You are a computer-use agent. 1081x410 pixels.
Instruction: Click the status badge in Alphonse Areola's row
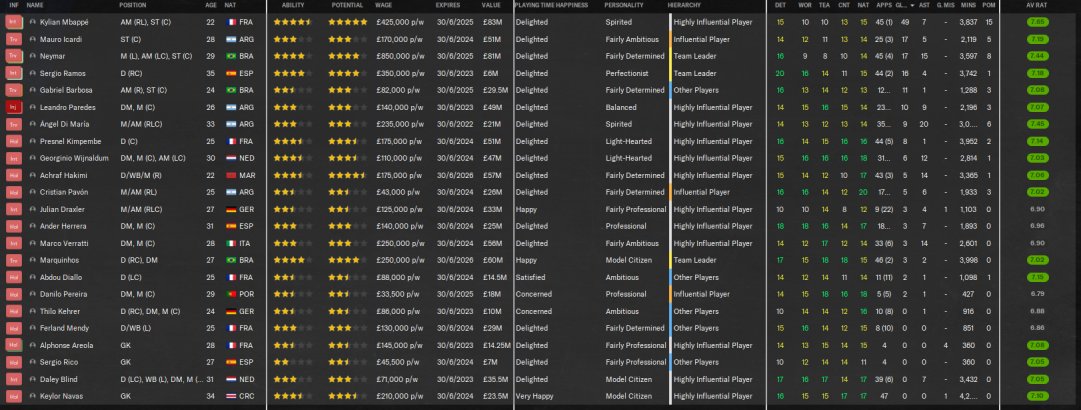pos(14,345)
